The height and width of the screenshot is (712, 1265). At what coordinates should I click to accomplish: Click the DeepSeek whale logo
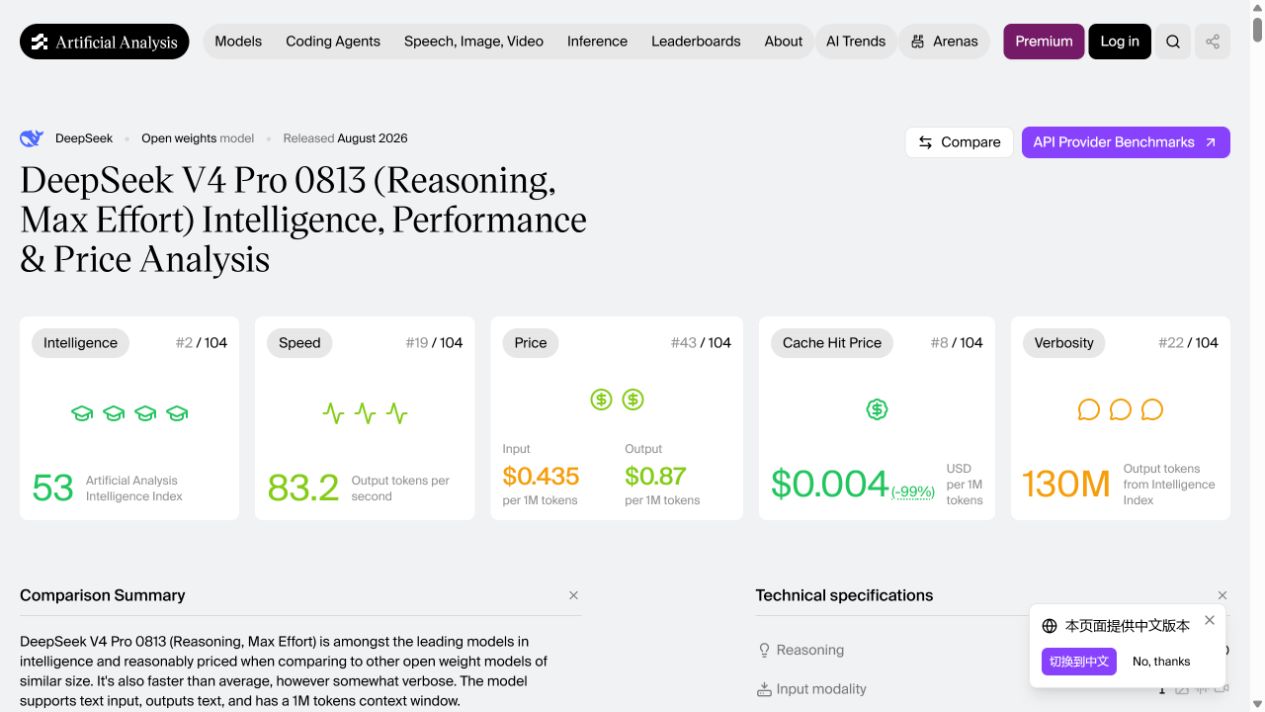(32, 139)
